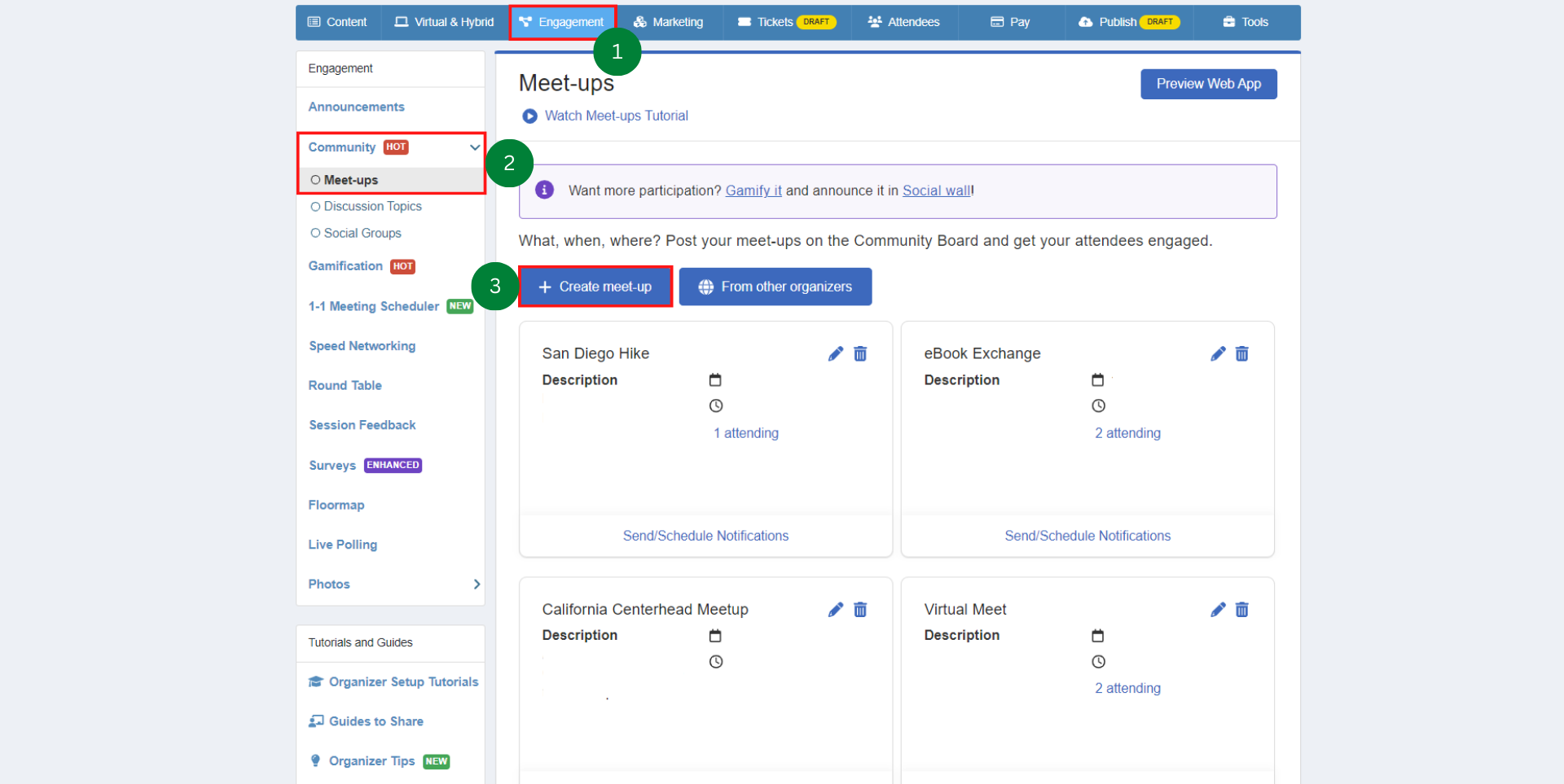1564x784 pixels.
Task: Trash the eBook Exchange meet-up
Action: click(1242, 354)
